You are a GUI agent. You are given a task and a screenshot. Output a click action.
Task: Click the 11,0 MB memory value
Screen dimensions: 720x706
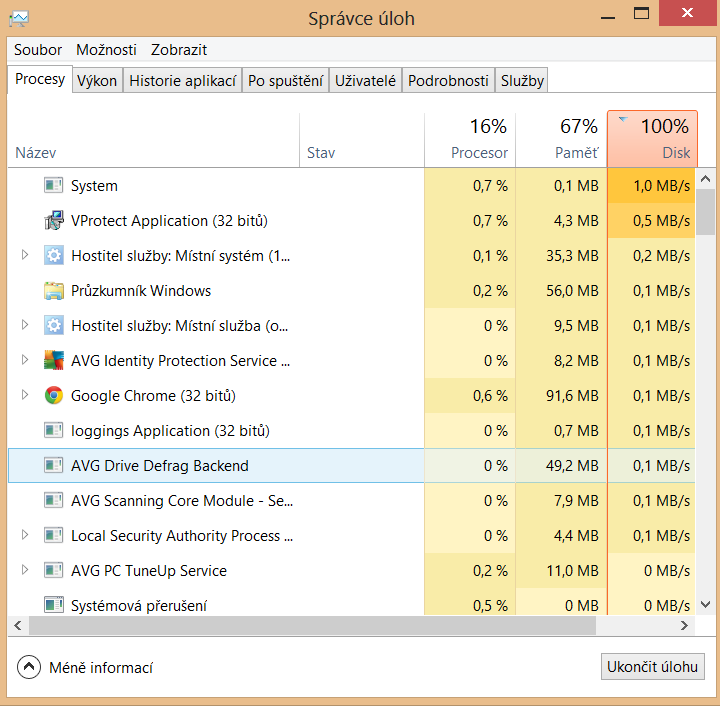pos(572,571)
